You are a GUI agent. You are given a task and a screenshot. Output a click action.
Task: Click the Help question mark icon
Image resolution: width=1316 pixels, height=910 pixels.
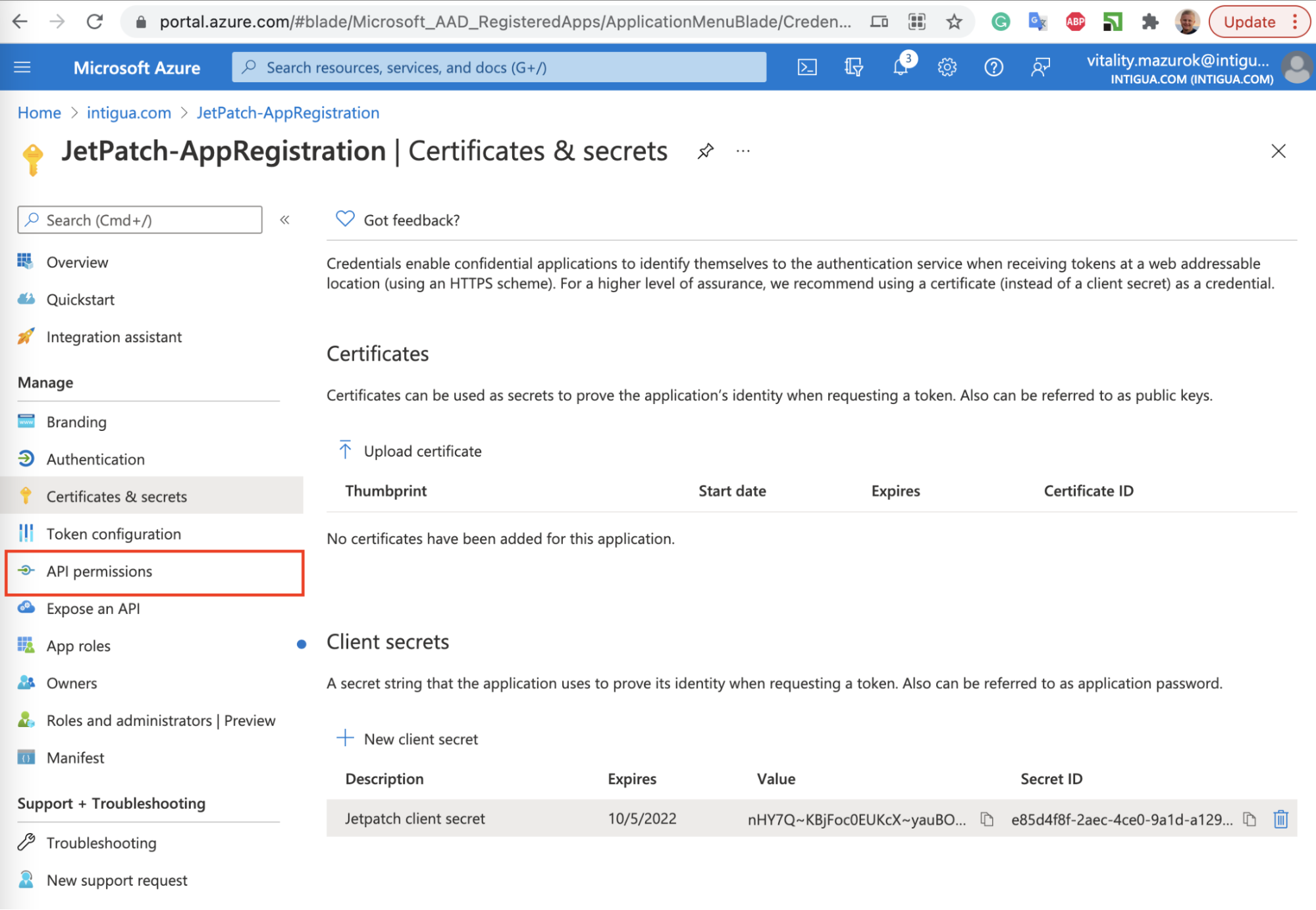click(993, 67)
